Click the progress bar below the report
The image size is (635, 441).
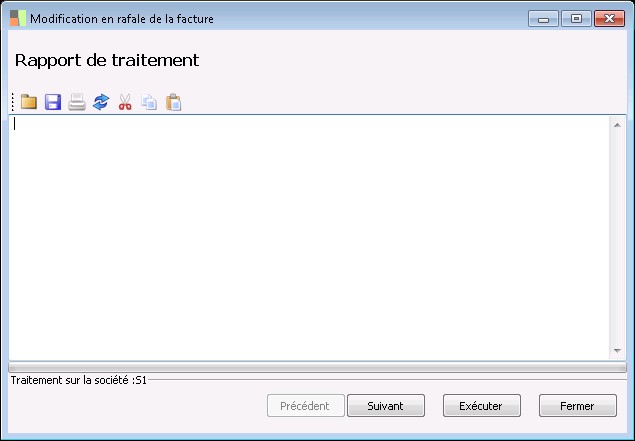point(317,367)
